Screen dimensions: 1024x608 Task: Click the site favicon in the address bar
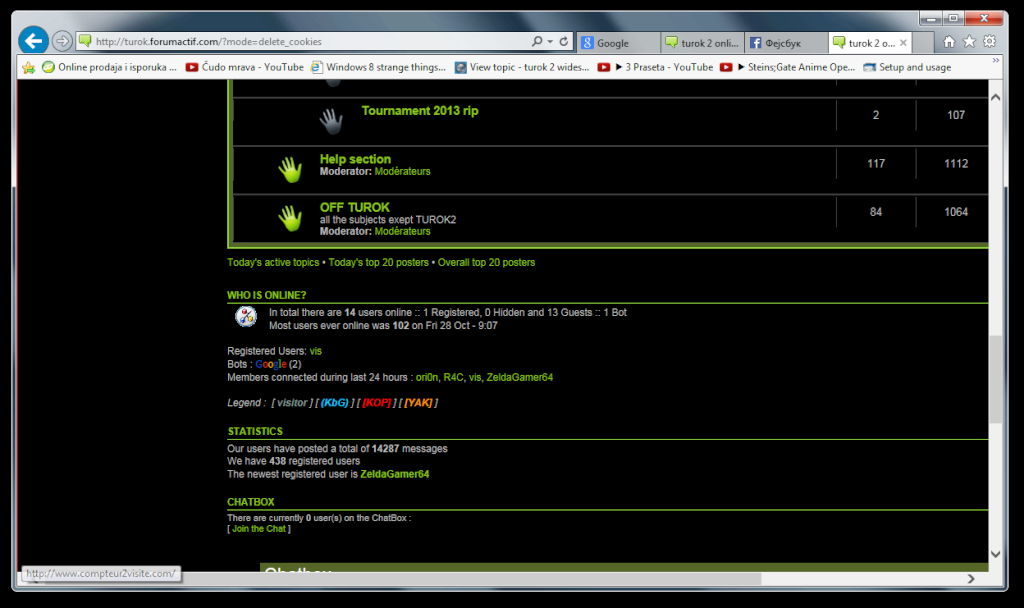tap(85, 41)
